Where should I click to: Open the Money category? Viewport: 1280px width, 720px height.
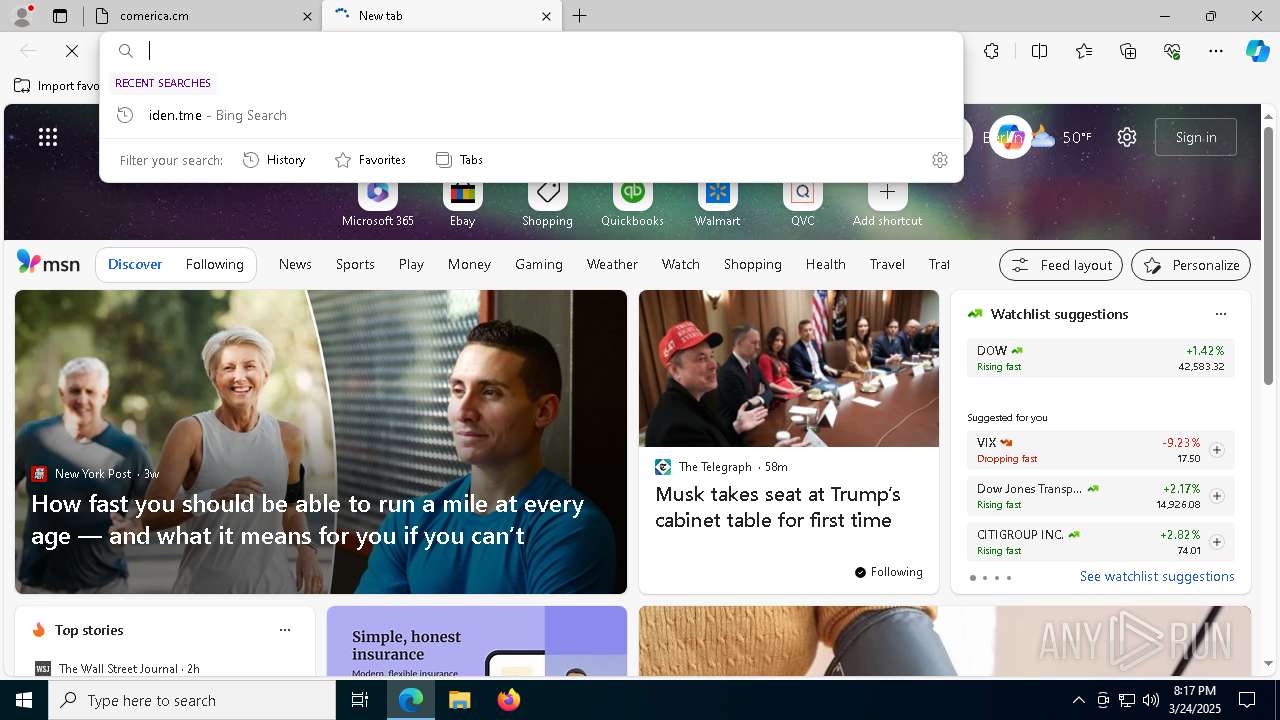469,264
